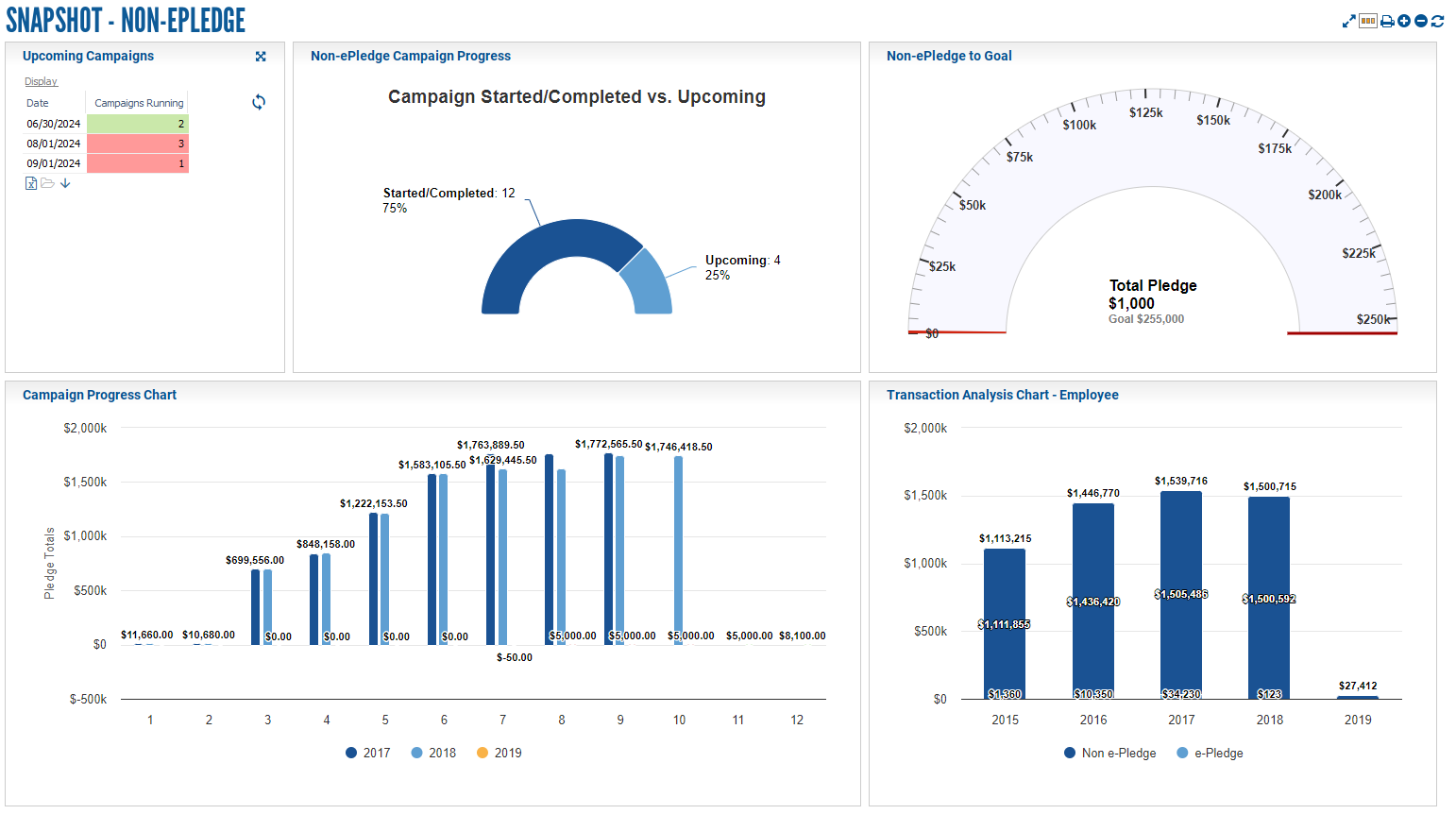The height and width of the screenshot is (814, 1456).
Task: Select the 06/30/2024 date cell
Action: pyautogui.click(x=54, y=124)
